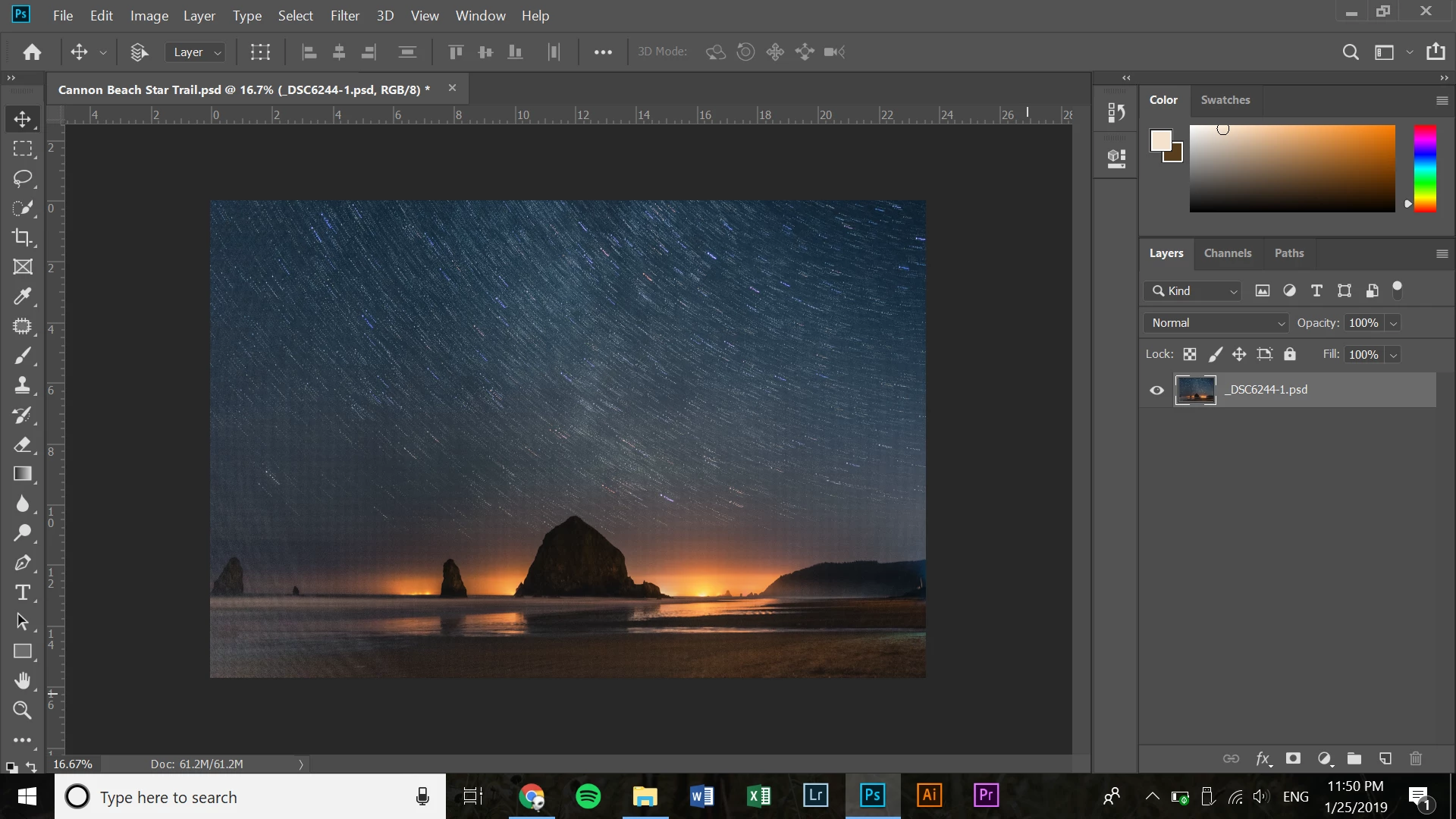This screenshot has width=1456, height=819.
Task: Open Lightroom from the taskbar
Action: (815, 795)
